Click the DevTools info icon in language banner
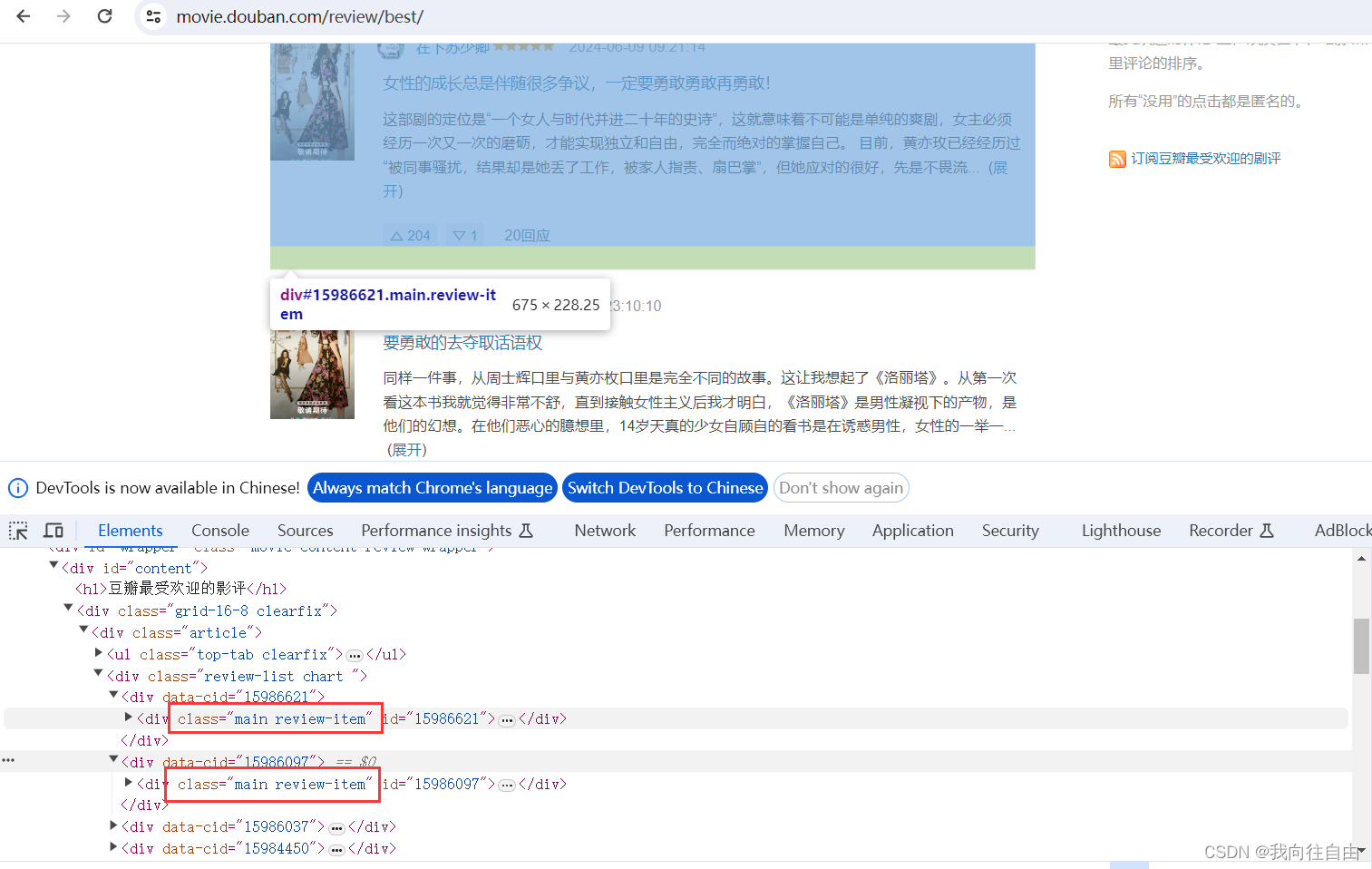 click(18, 488)
